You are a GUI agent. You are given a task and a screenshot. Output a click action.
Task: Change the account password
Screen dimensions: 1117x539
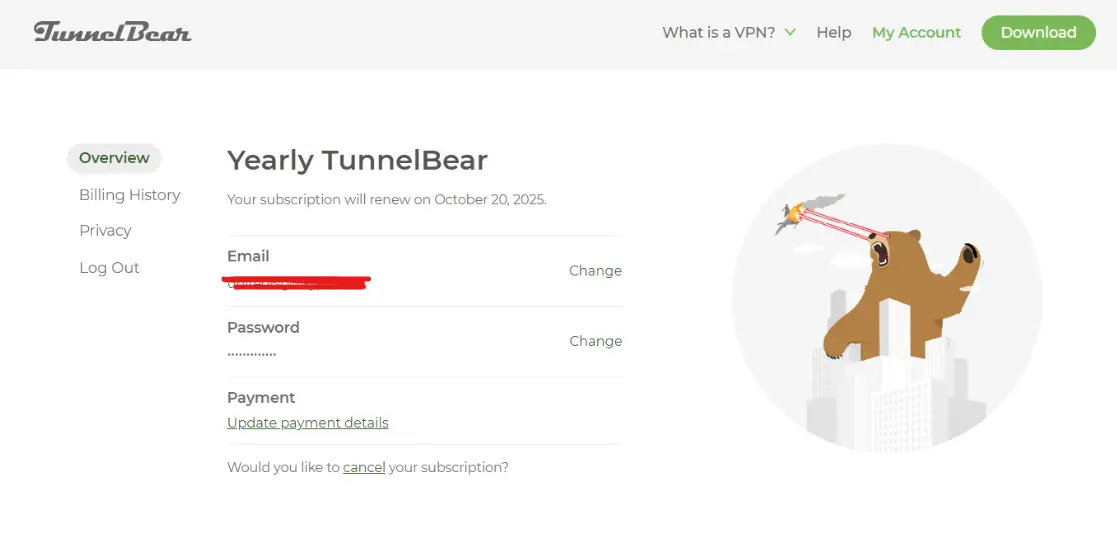click(x=596, y=341)
